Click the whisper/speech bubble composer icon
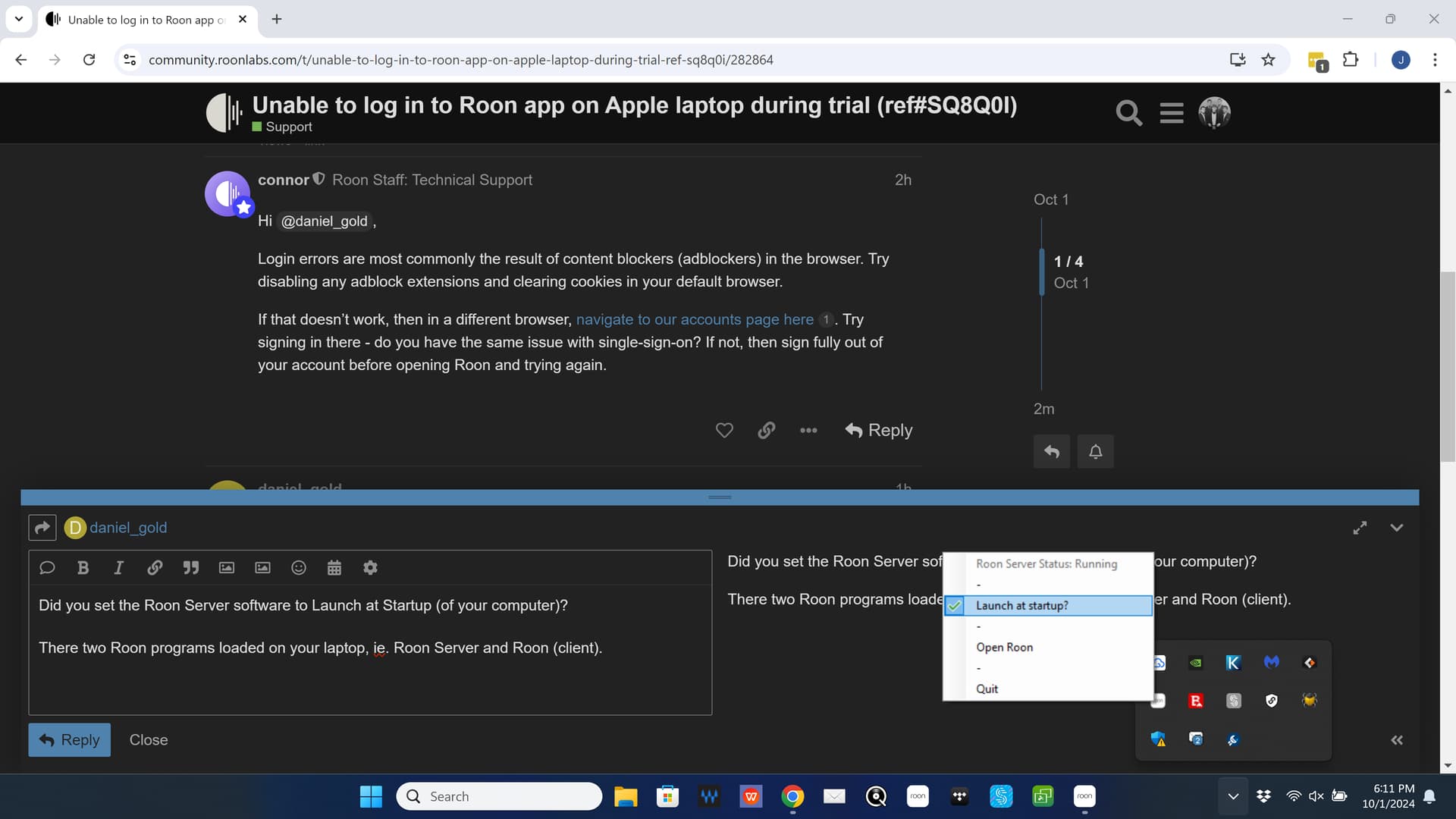This screenshot has width=1456, height=819. (47, 567)
